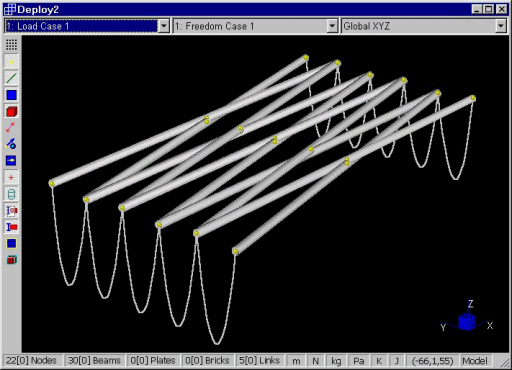Toggle beam display with the green line icon
This screenshot has height=370, width=512.
(x=11, y=79)
